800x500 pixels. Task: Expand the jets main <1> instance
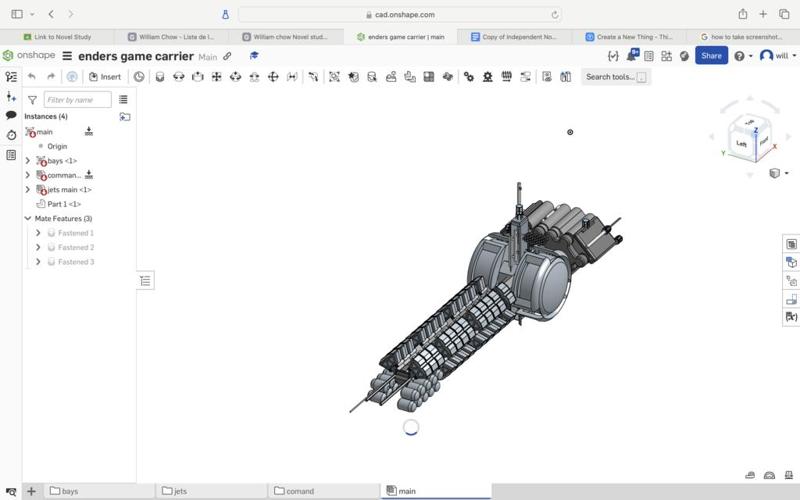click(28, 189)
